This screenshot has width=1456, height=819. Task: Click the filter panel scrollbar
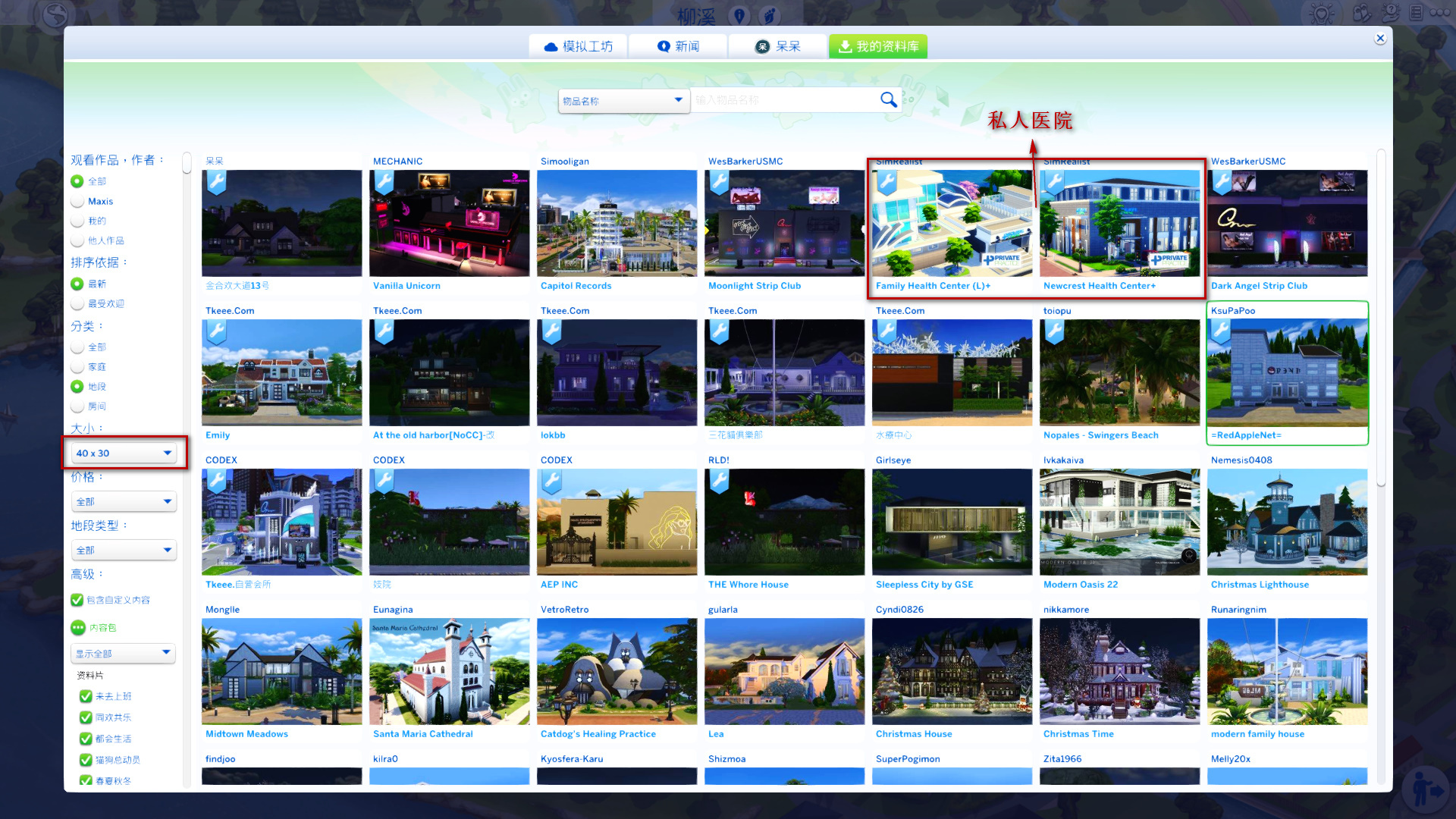click(187, 163)
